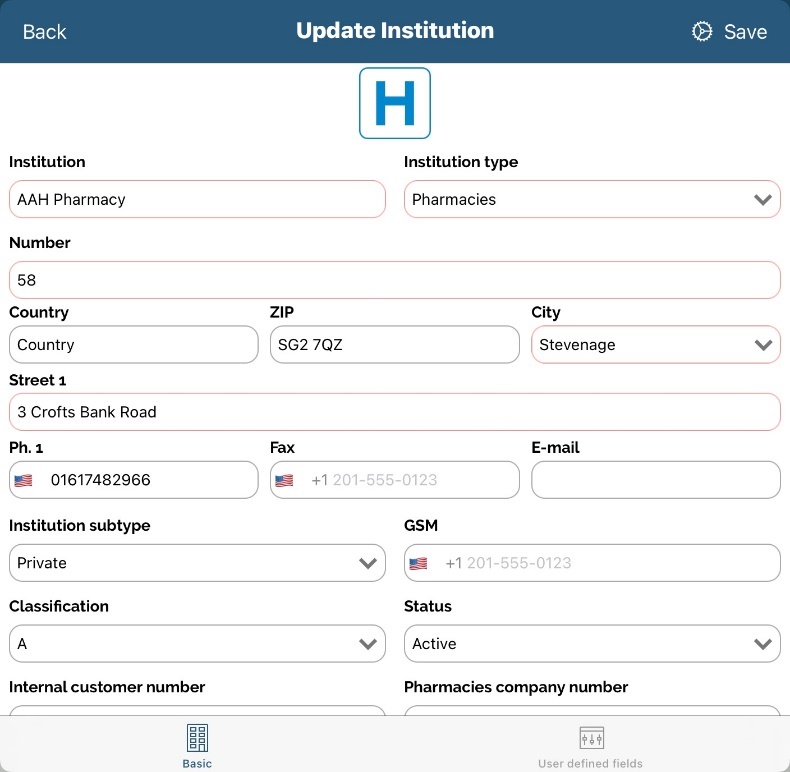790x772 pixels.
Task: Tap the Basic building icon
Action: point(197,738)
